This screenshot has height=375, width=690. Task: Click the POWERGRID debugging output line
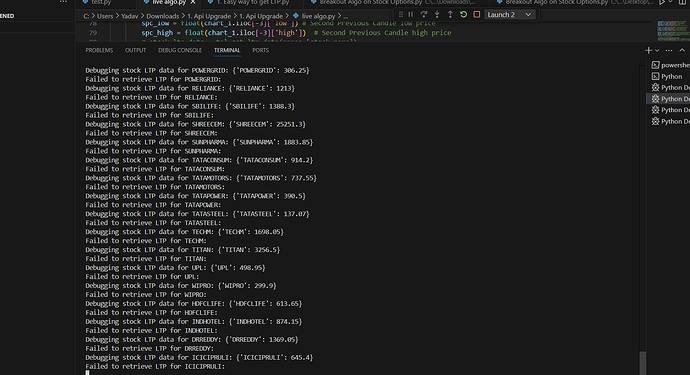click(x=197, y=70)
